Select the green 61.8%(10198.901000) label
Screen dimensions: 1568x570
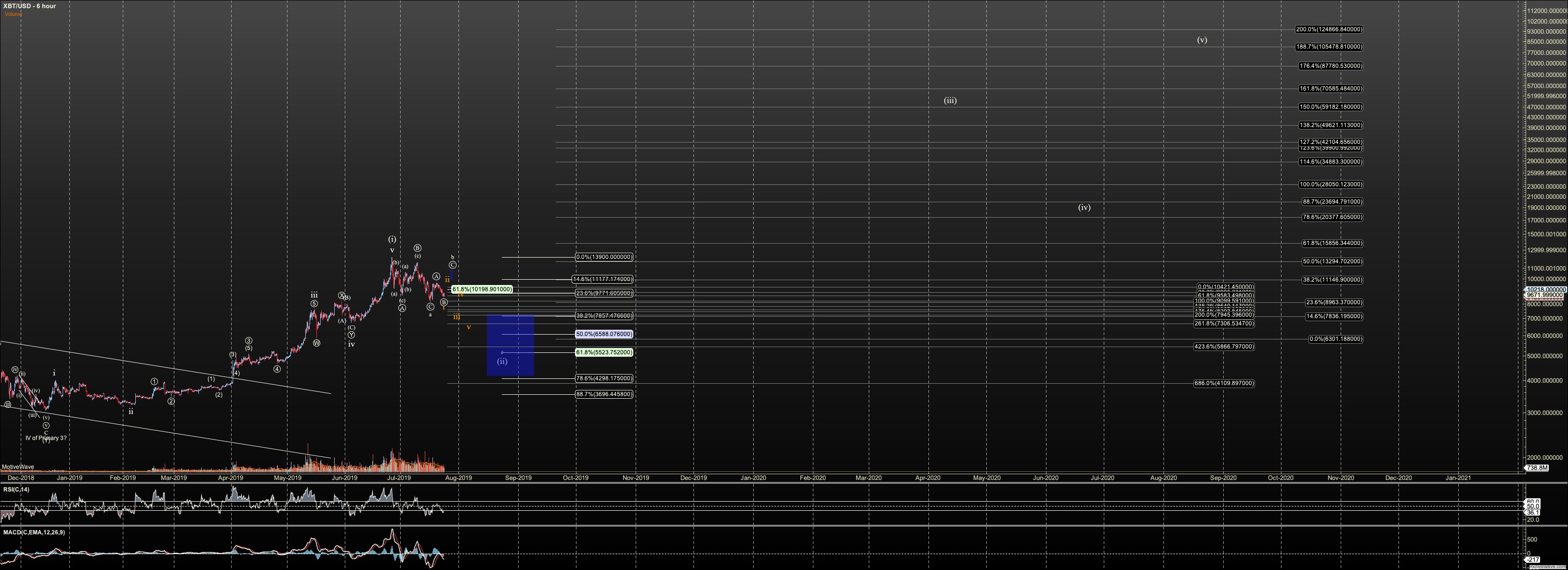[482, 289]
